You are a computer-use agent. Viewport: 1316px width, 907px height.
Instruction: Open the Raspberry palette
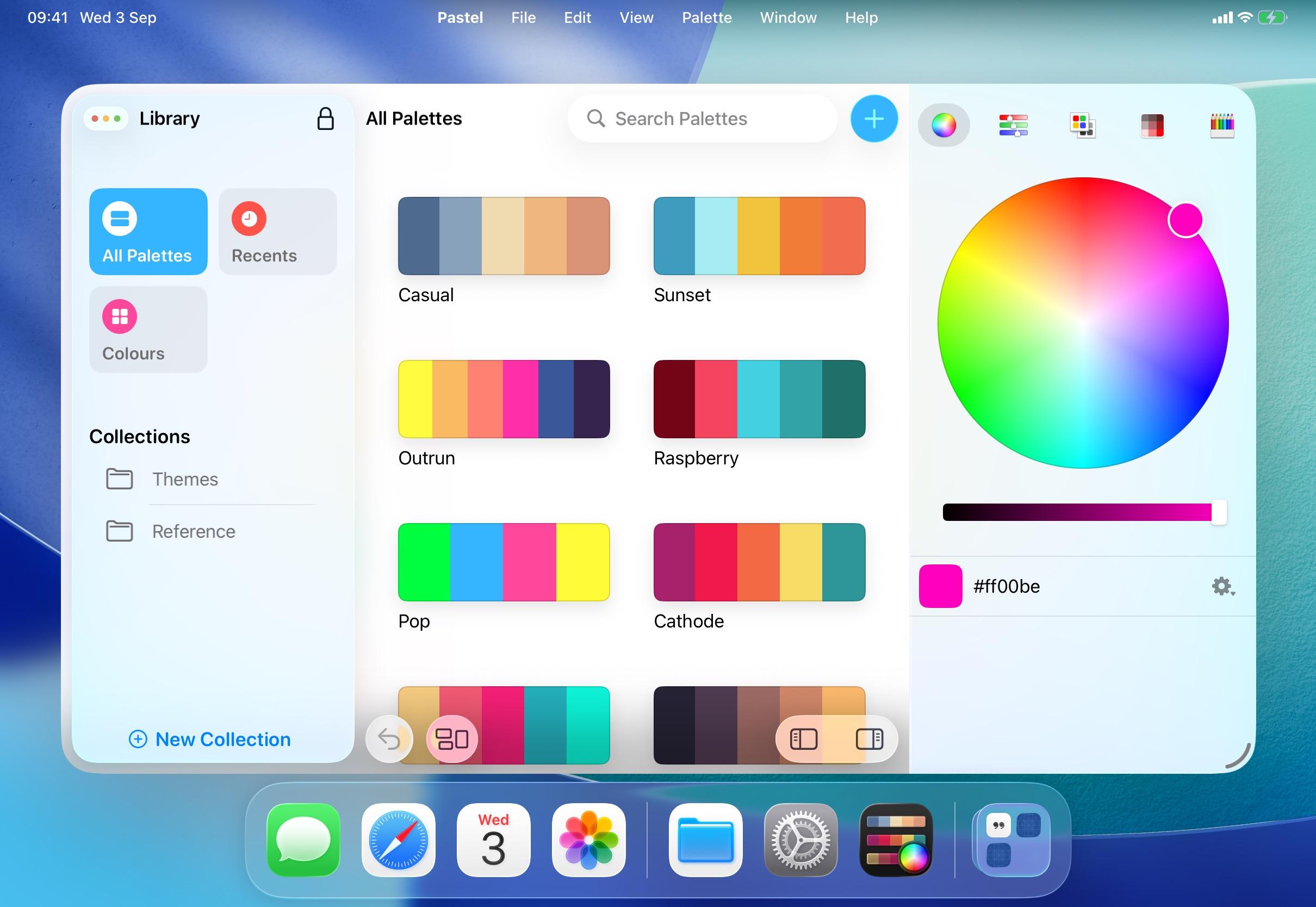coord(760,399)
